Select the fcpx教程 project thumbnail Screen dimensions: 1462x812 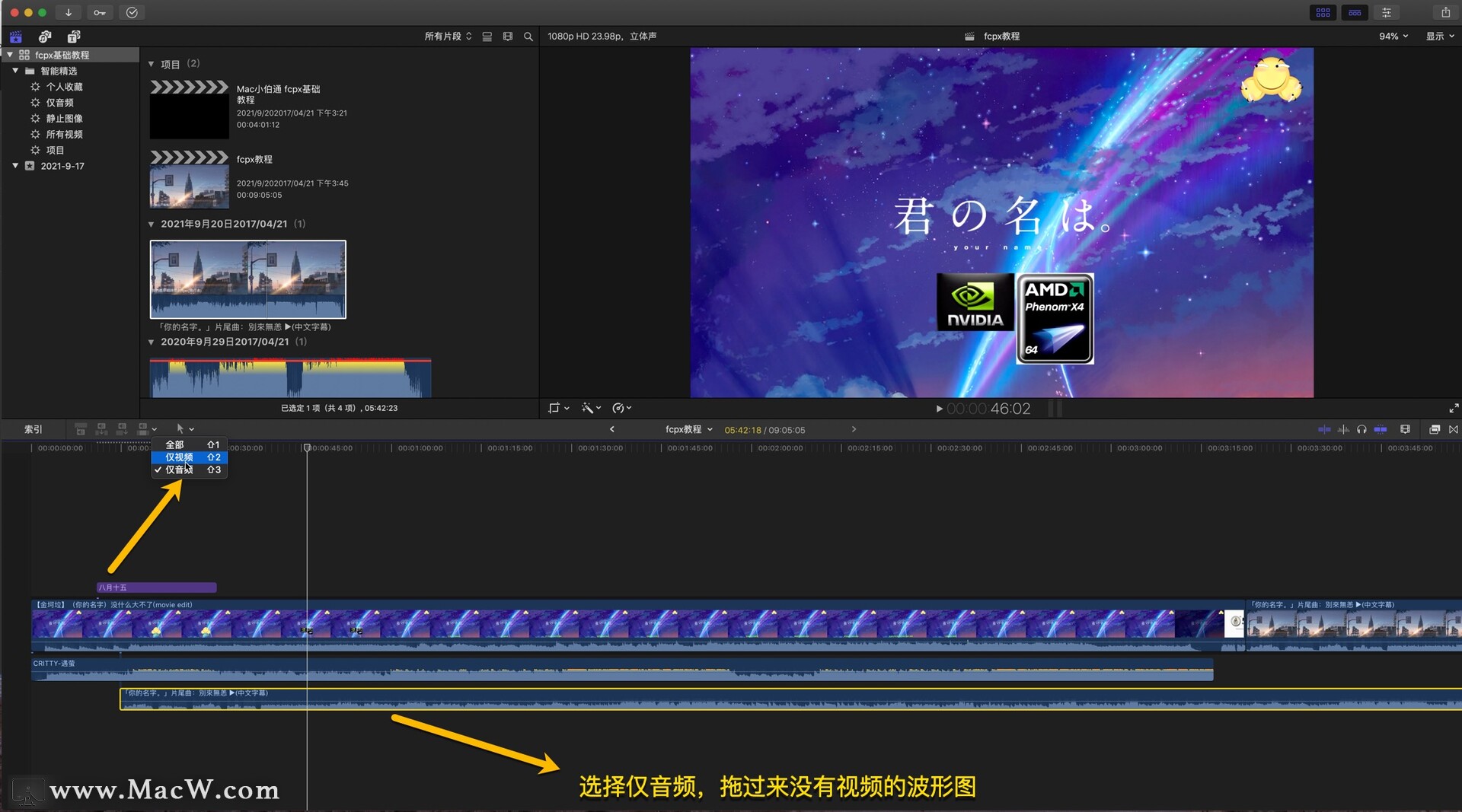click(189, 180)
